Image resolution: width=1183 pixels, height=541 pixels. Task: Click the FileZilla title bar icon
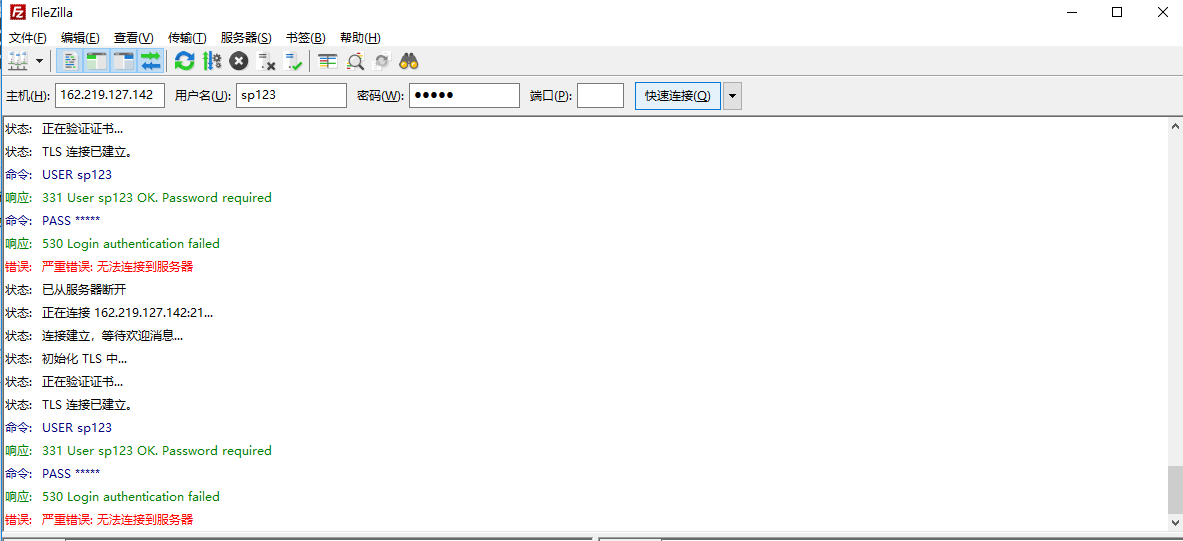pyautogui.click(x=17, y=12)
